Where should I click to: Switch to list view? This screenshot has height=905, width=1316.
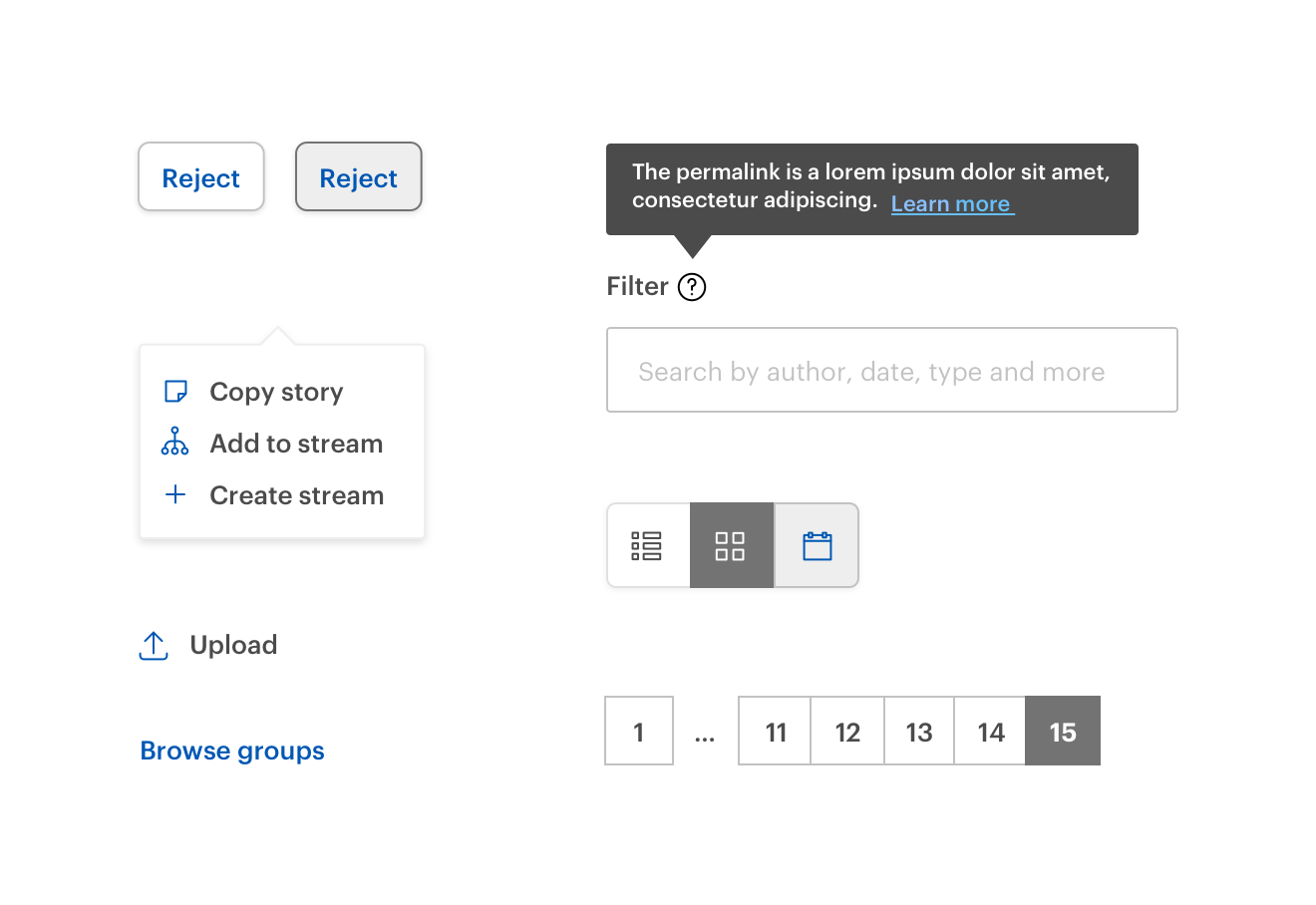(x=647, y=546)
